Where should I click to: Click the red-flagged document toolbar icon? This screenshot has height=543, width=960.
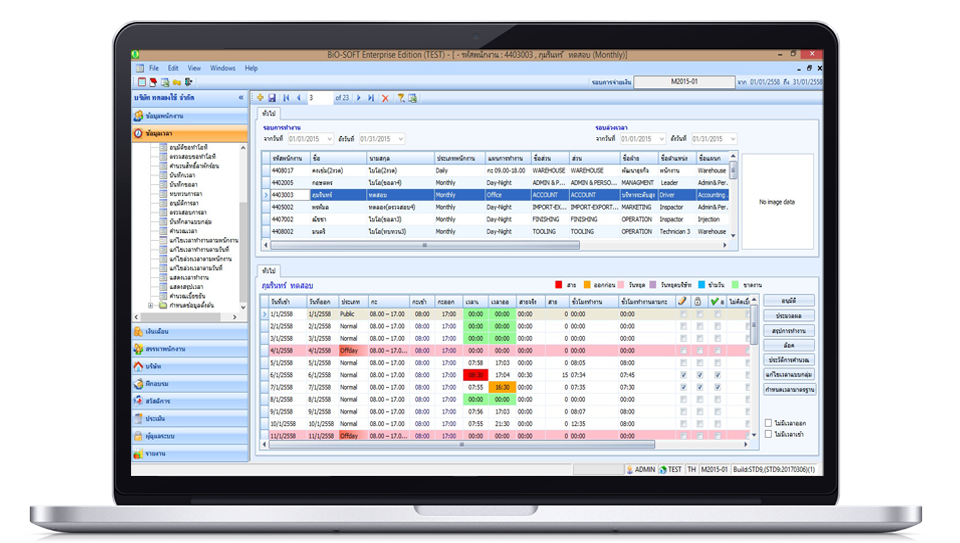[153, 82]
